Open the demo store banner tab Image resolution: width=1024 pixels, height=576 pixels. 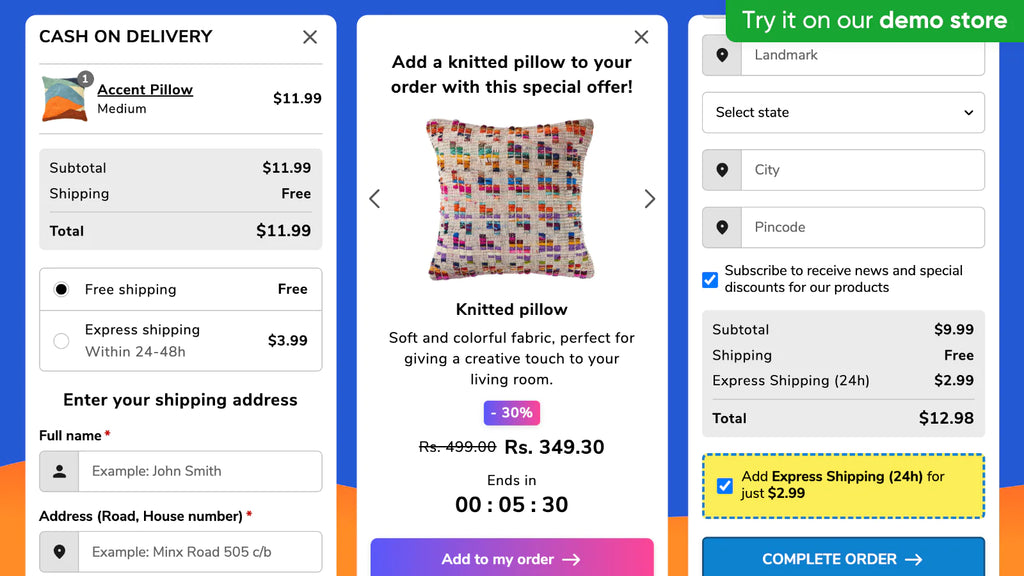click(874, 20)
